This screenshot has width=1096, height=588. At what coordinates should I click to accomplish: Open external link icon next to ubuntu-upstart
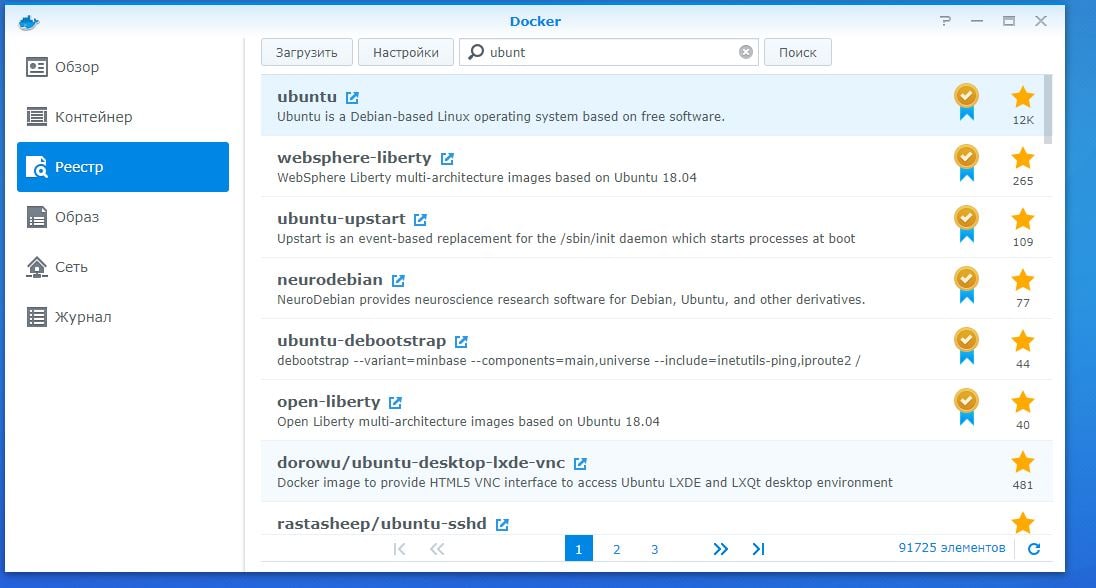(x=420, y=220)
